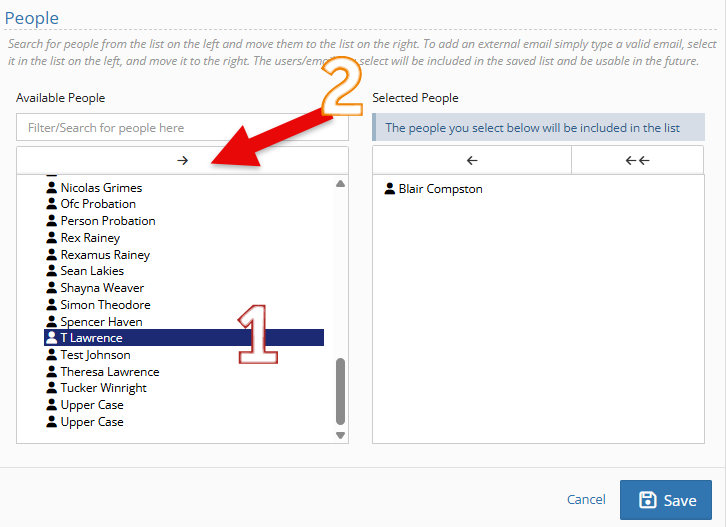
Task: Click the floppy disk icon on Save
Action: (x=648, y=500)
